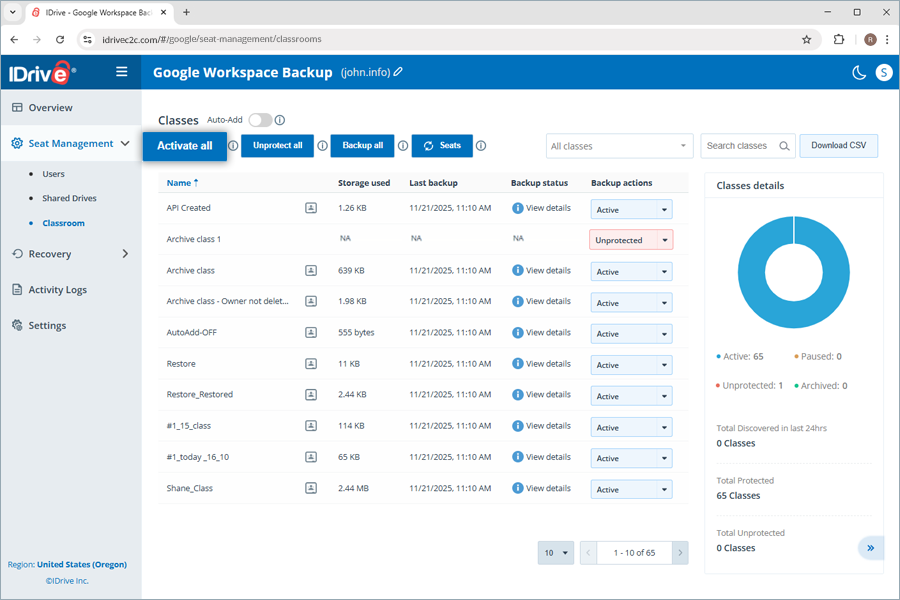This screenshot has height=600, width=900.
Task: Open the All classes filter dropdown
Action: click(x=618, y=145)
